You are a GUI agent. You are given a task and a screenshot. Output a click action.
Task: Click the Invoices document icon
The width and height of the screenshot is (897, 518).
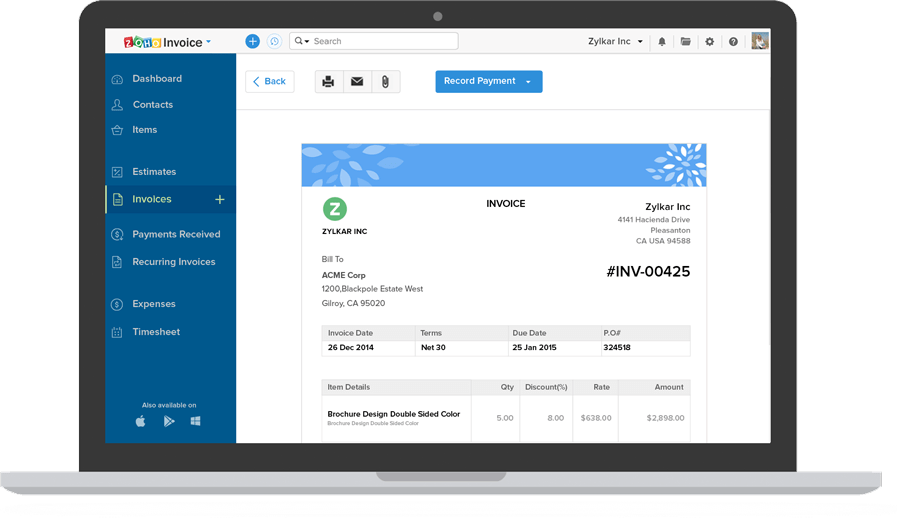pos(117,199)
